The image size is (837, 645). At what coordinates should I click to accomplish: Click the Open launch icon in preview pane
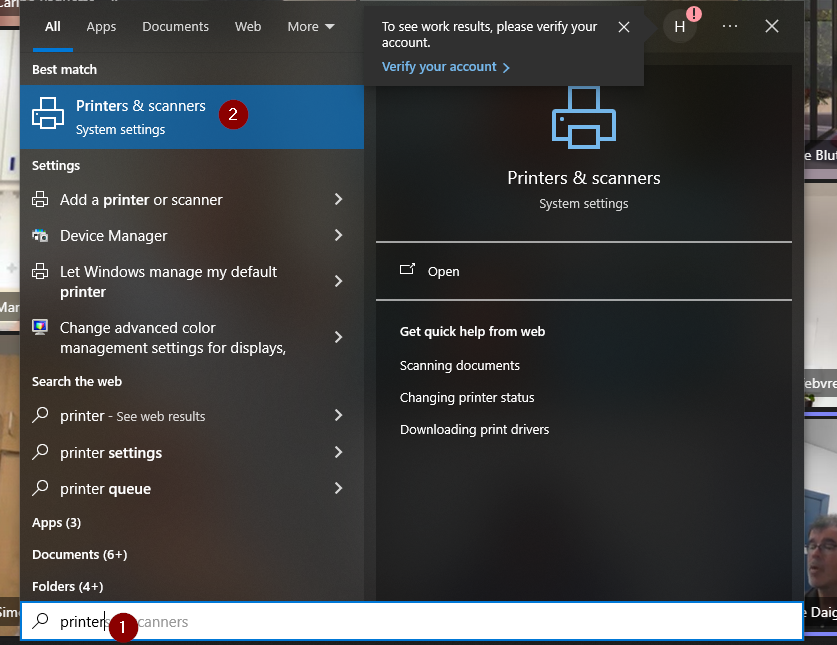pos(407,270)
